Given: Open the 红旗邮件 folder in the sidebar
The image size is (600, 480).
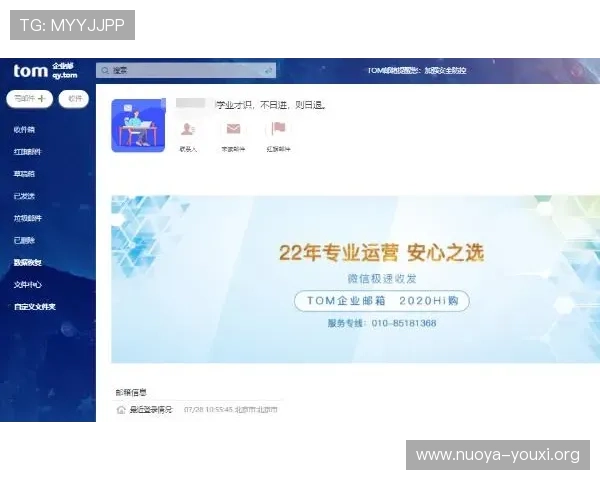Looking at the screenshot, I should (x=27, y=152).
